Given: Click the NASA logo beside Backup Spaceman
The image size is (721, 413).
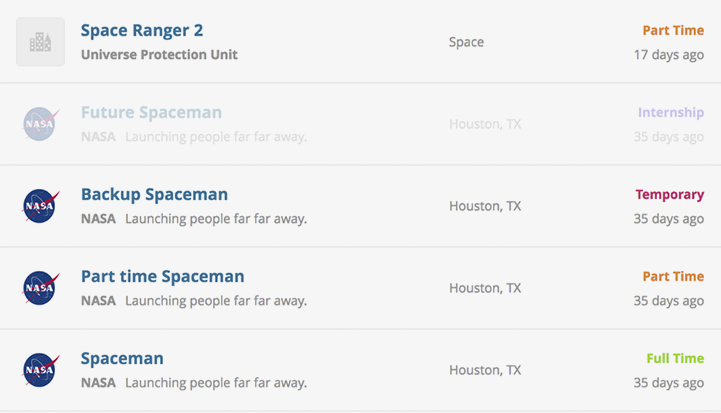Looking at the screenshot, I should click(40, 206).
